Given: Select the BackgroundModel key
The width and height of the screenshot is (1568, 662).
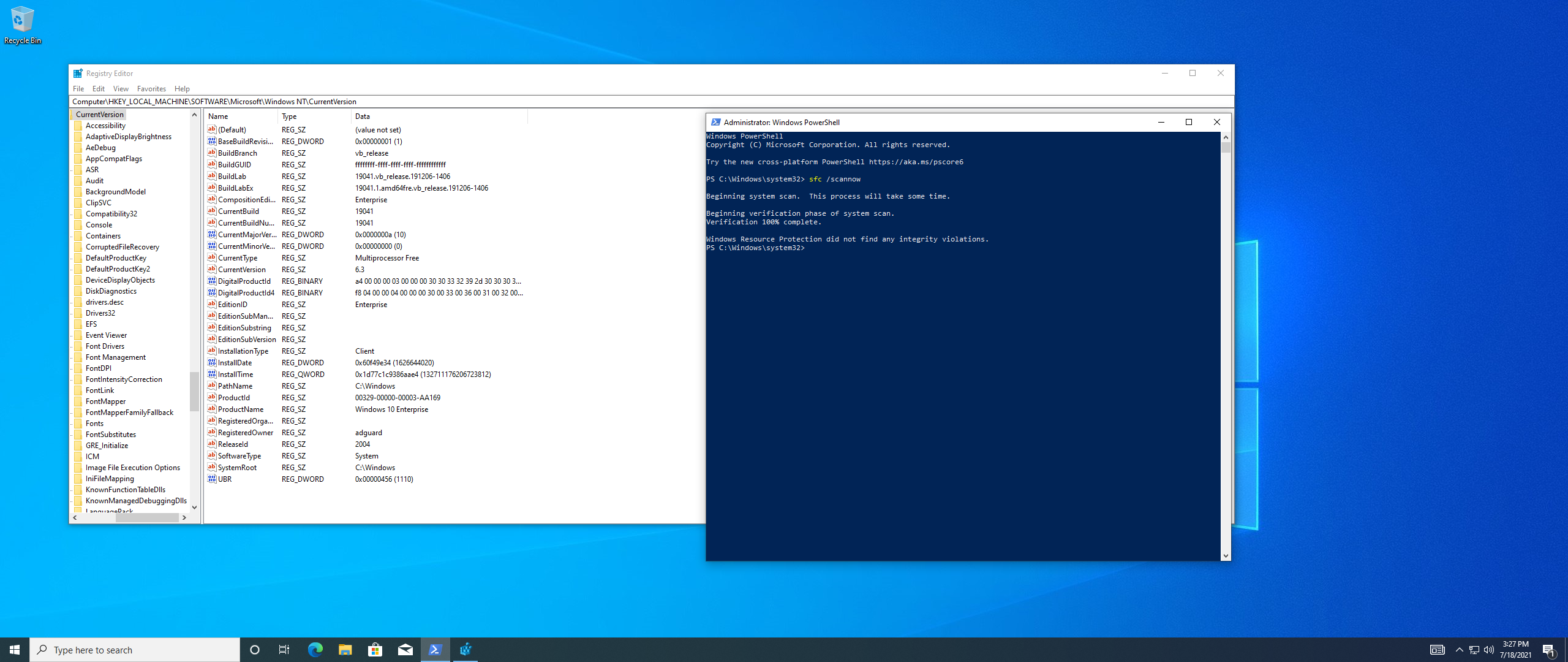Looking at the screenshot, I should coord(116,192).
